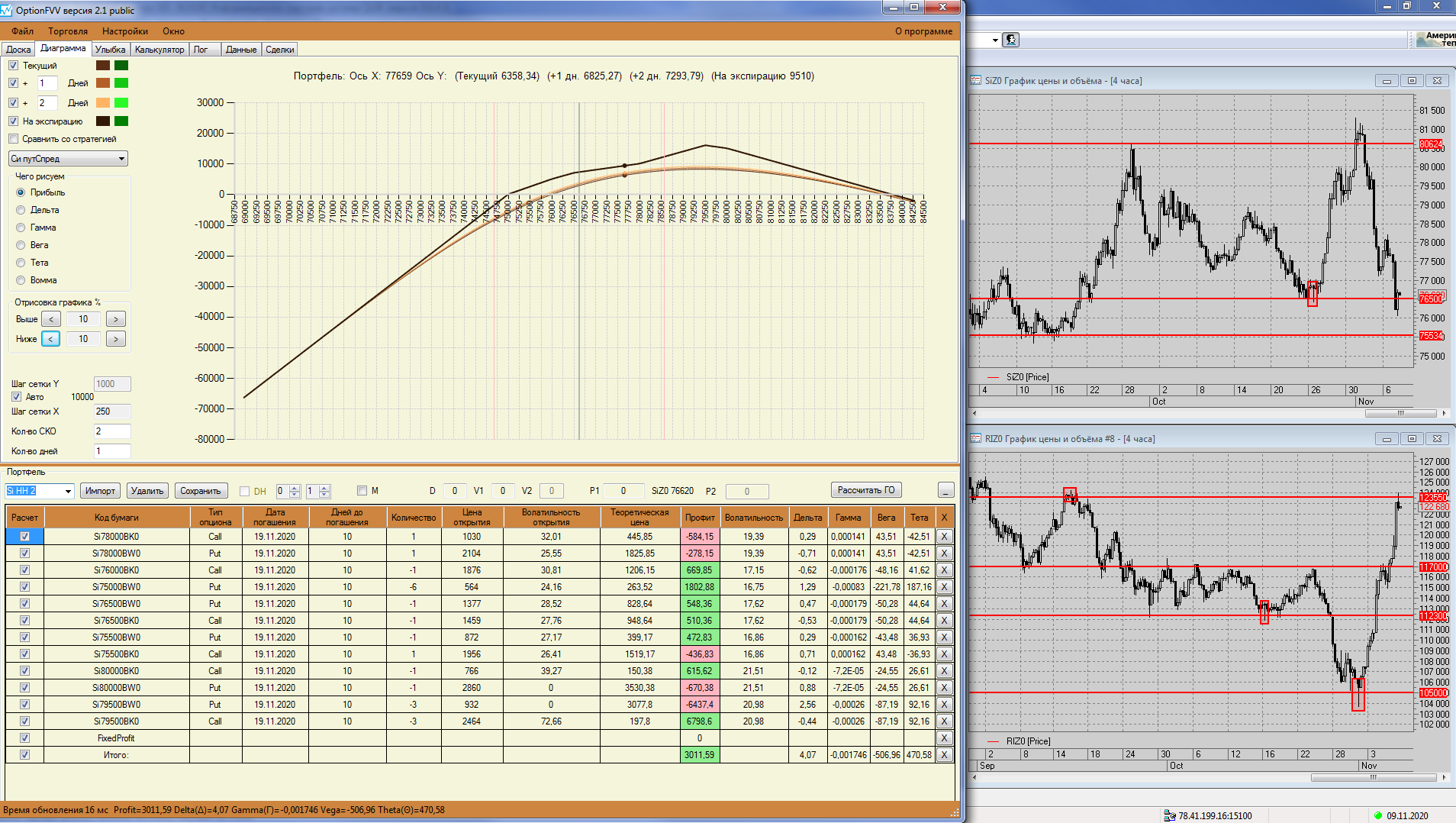Remove the Si76500BK0 row with X
Screen dimensions: 1456x823
[x=944, y=621]
